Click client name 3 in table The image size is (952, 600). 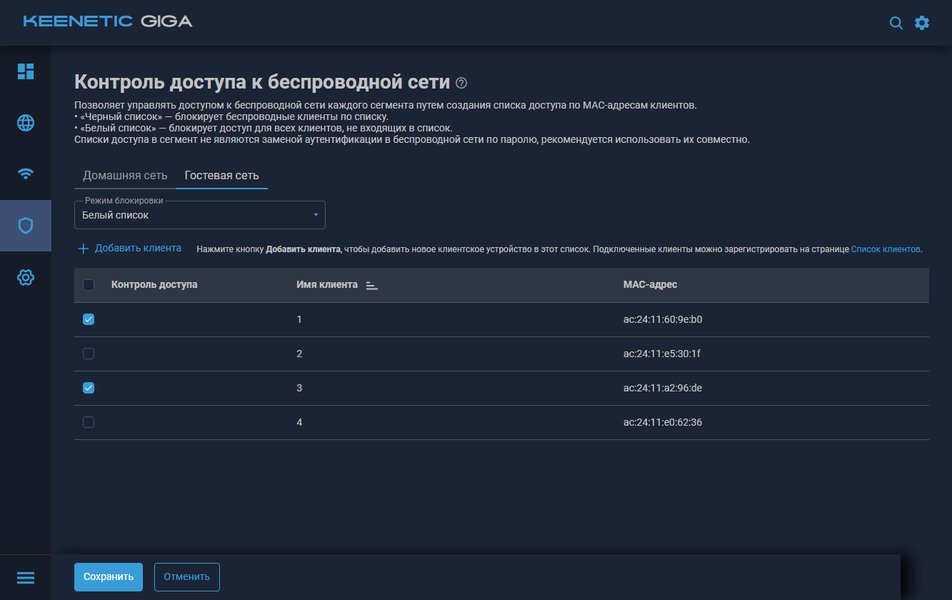[x=299, y=388]
